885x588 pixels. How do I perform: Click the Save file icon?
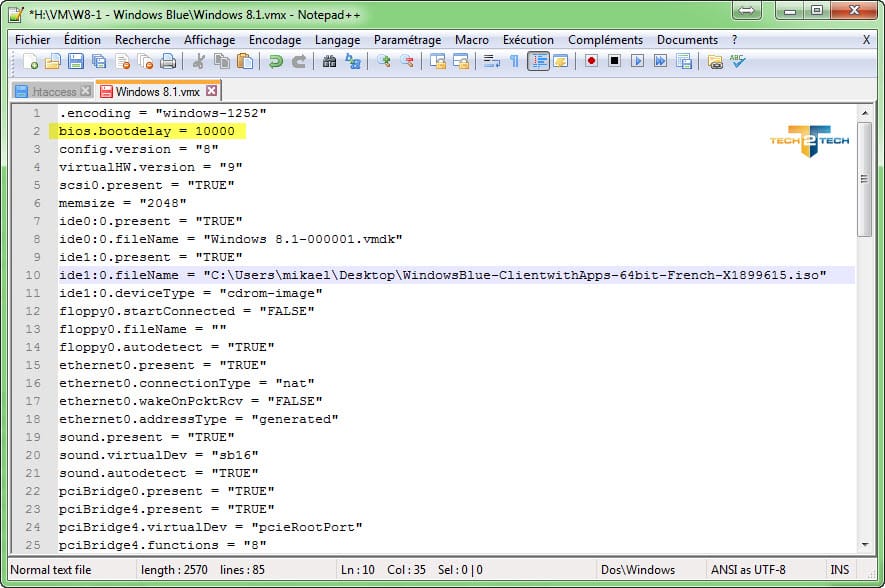tap(76, 62)
